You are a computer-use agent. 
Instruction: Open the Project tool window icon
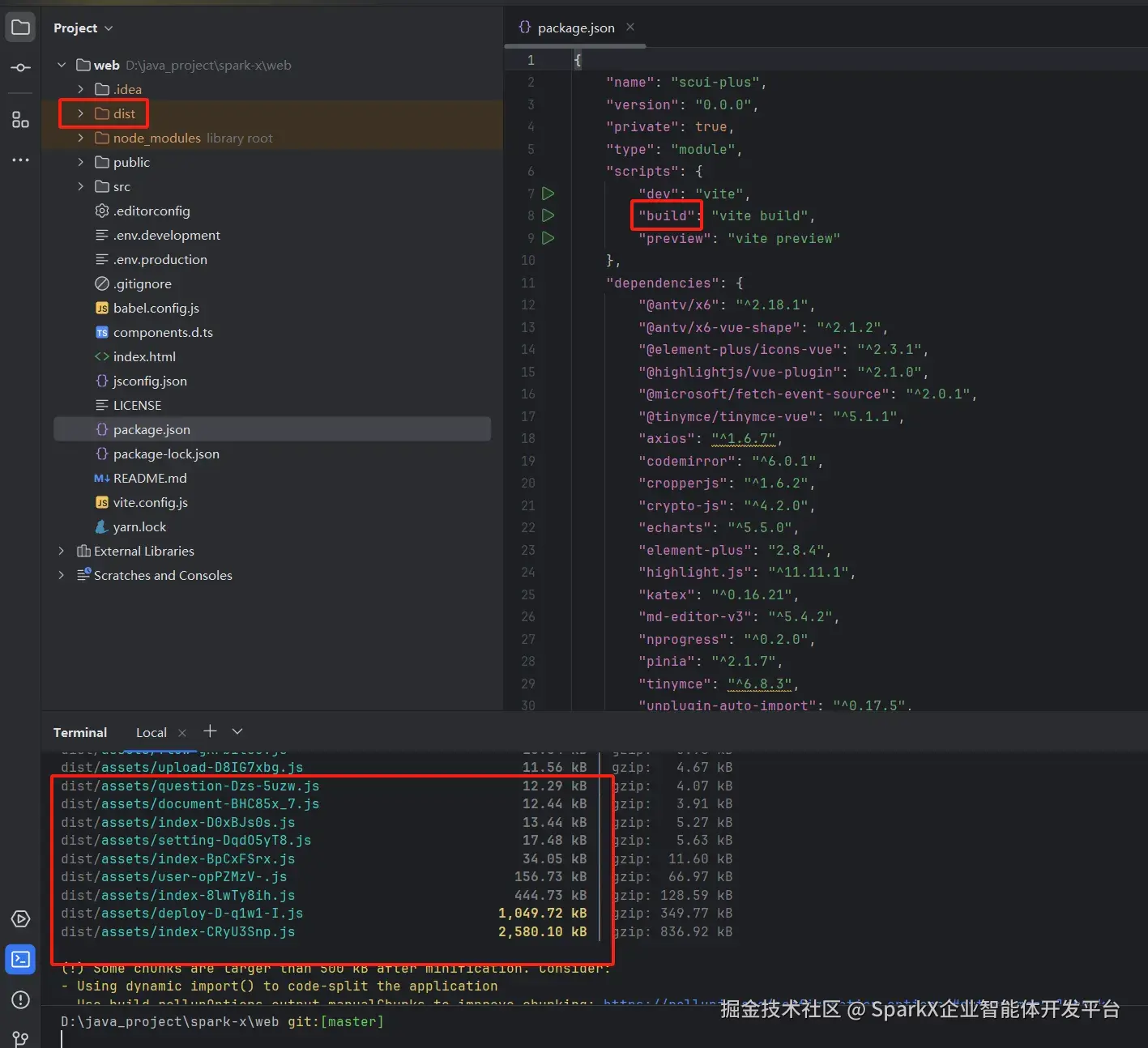point(20,28)
